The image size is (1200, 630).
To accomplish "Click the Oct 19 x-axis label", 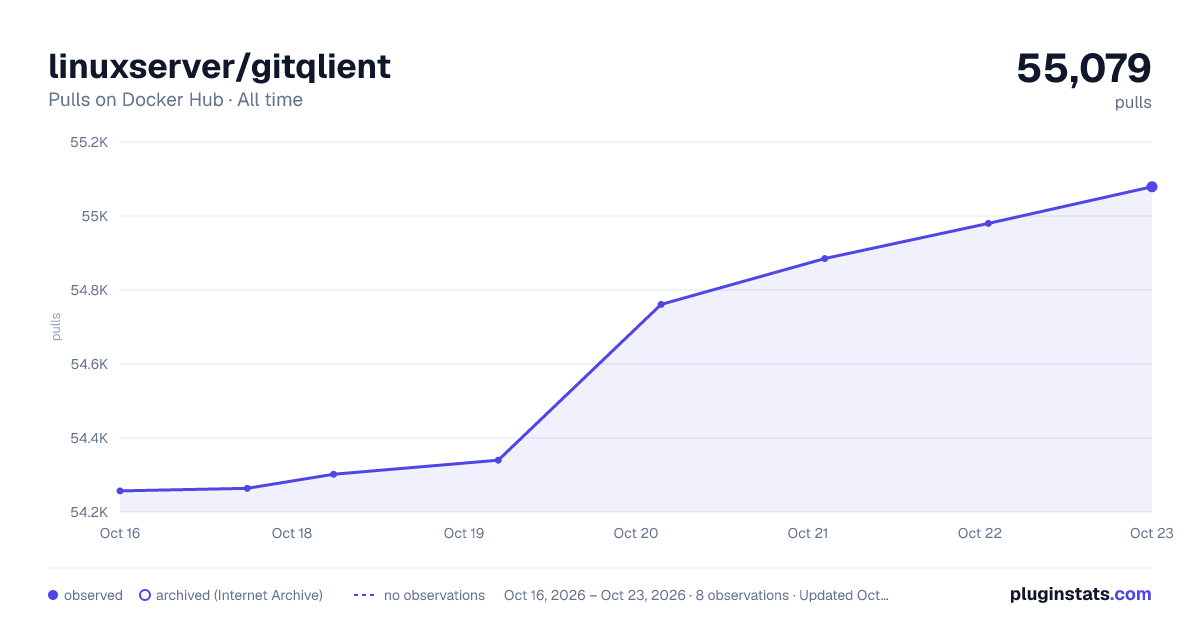I will coord(464,533).
